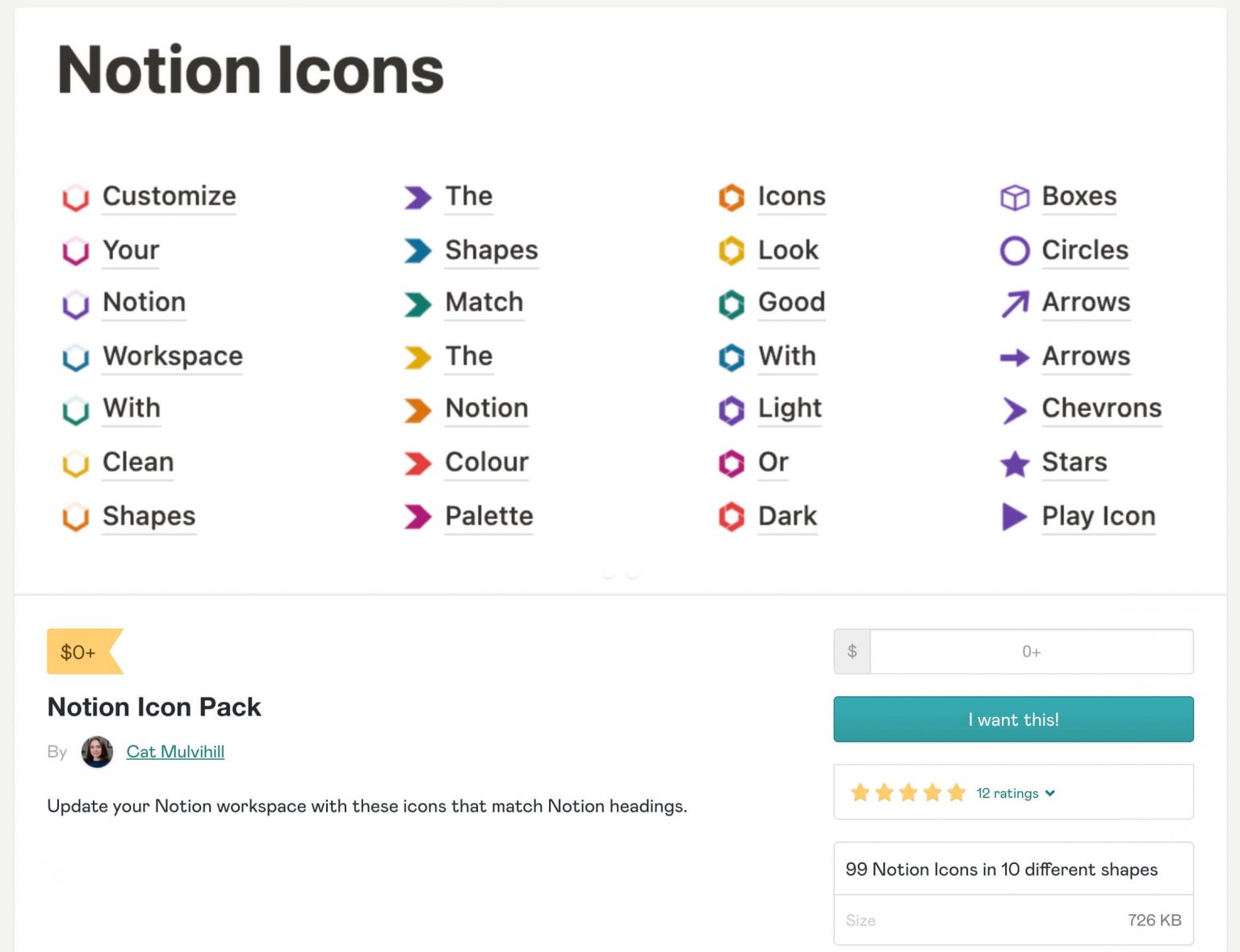1240x952 pixels.
Task: Click the underlined Workspace label
Action: tap(171, 356)
